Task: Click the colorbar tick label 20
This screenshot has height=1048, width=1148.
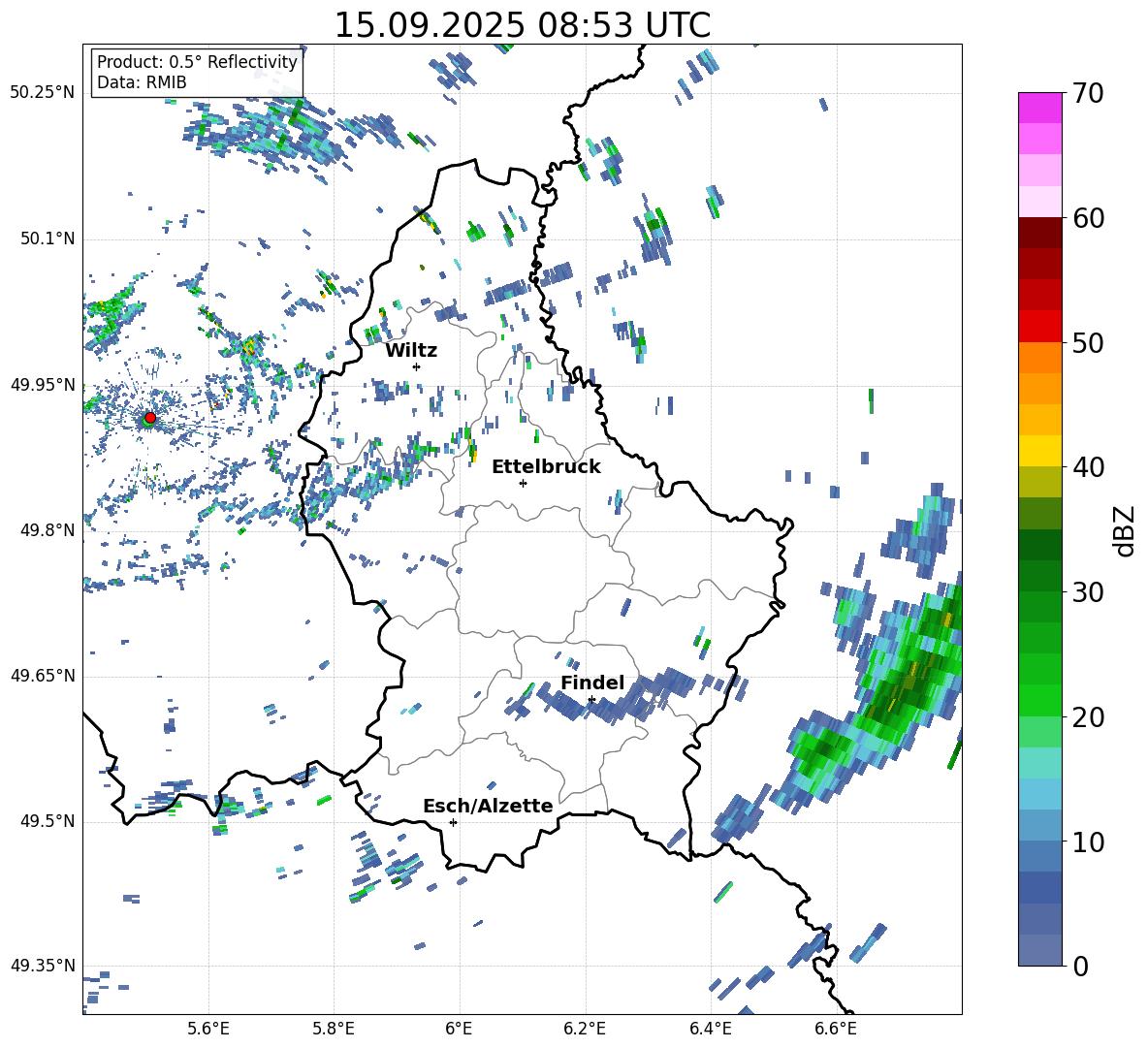Action: (1088, 717)
